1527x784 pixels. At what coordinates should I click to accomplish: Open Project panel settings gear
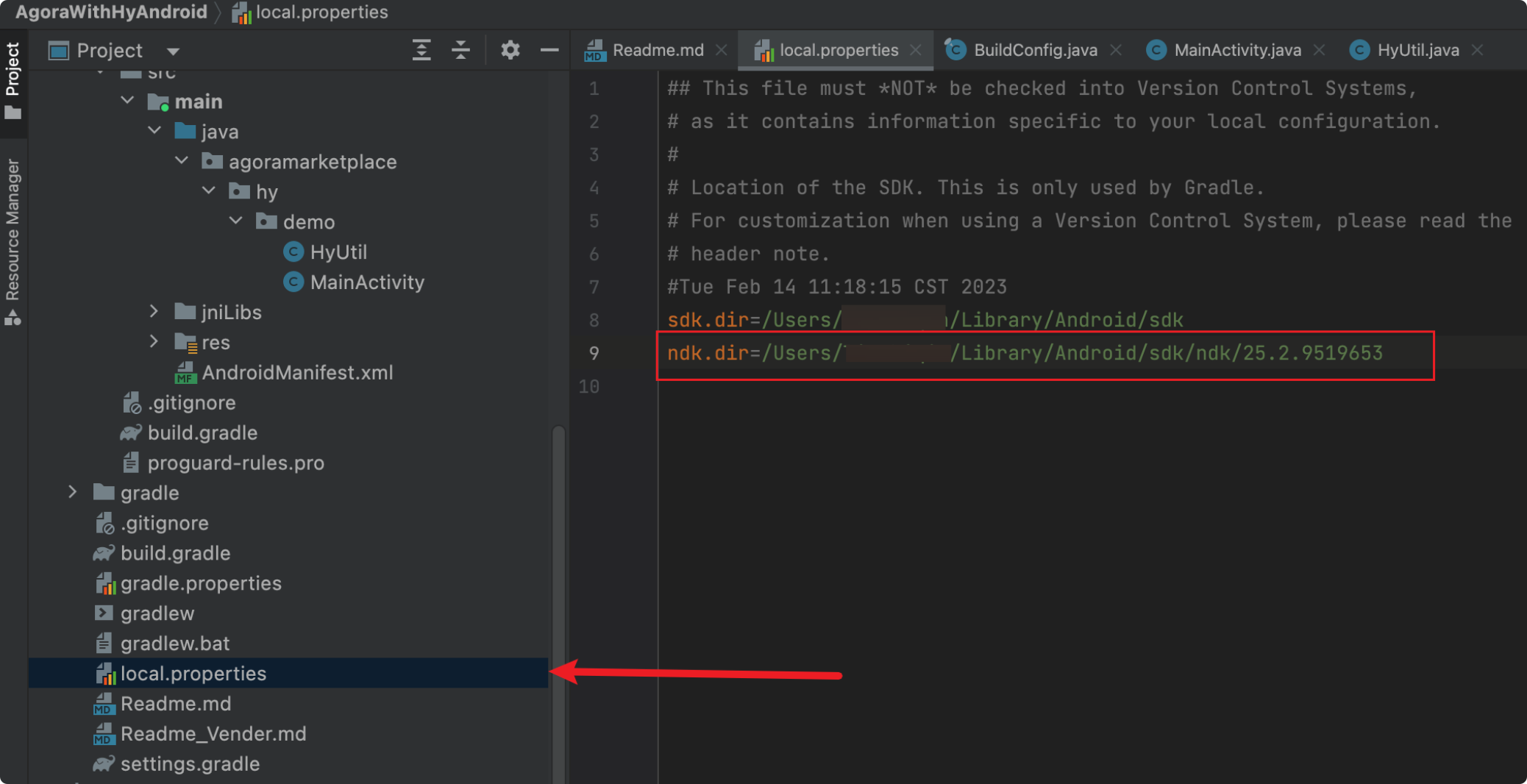click(510, 50)
